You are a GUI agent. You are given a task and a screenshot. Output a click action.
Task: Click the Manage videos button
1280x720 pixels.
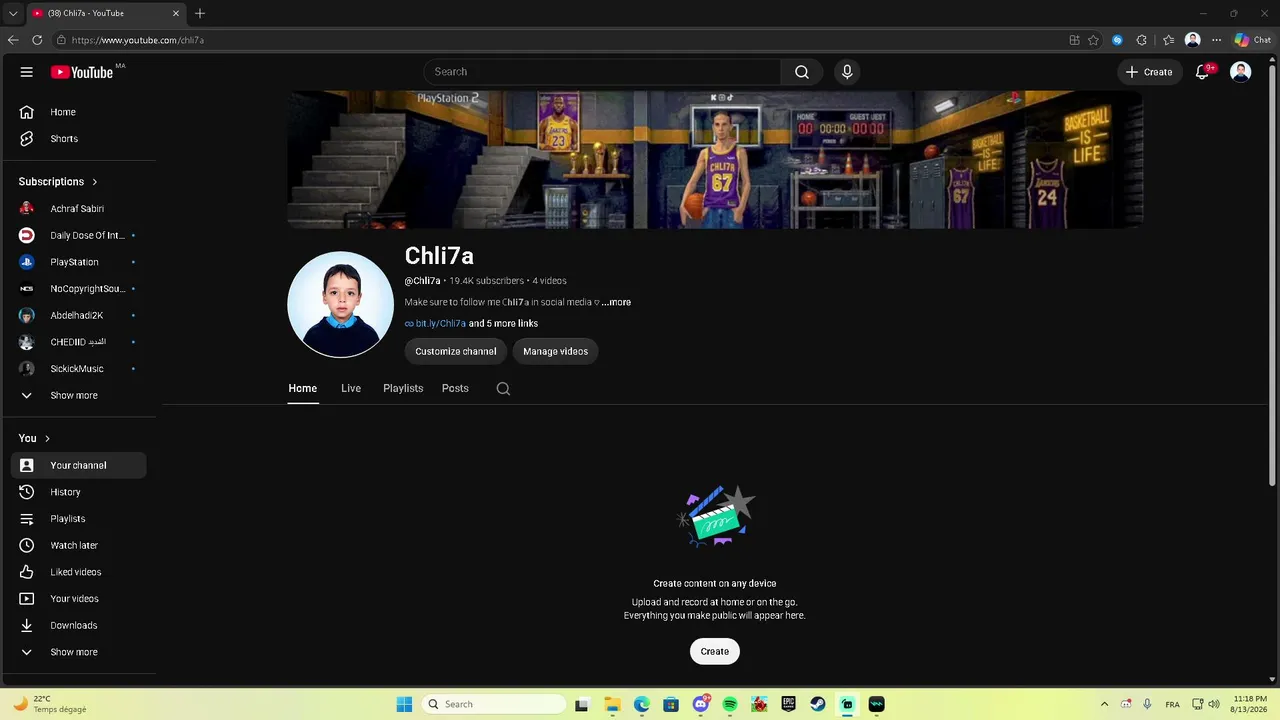(555, 351)
